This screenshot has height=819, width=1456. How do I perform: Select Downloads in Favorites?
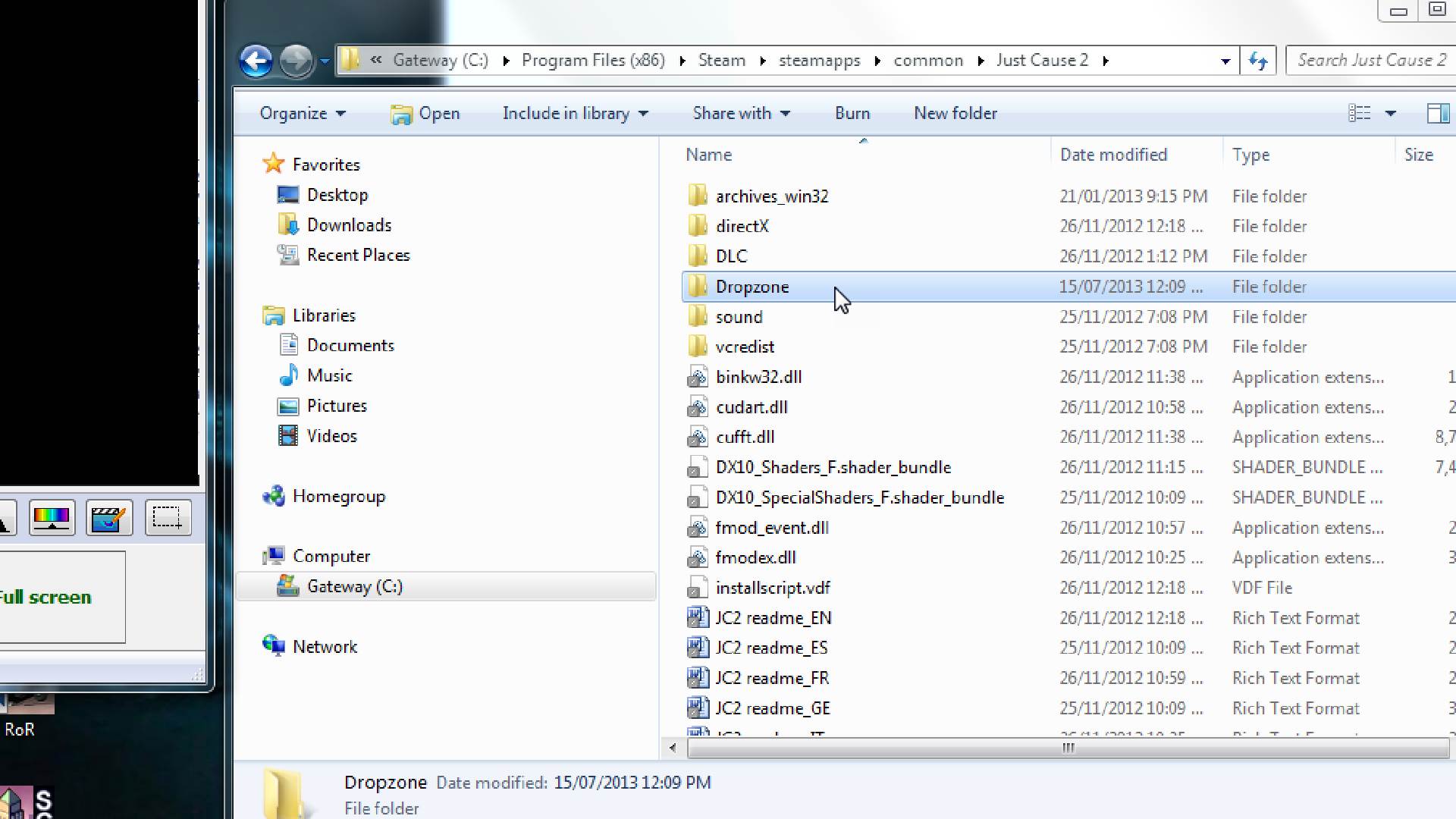[349, 225]
